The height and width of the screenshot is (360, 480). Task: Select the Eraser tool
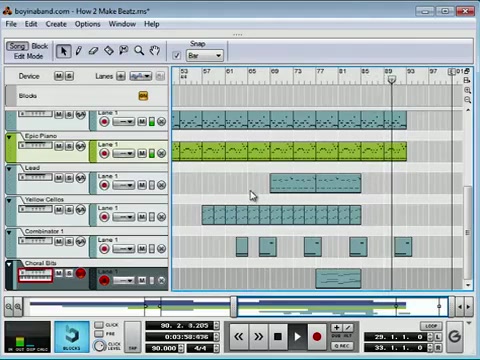pyautogui.click(x=93, y=51)
